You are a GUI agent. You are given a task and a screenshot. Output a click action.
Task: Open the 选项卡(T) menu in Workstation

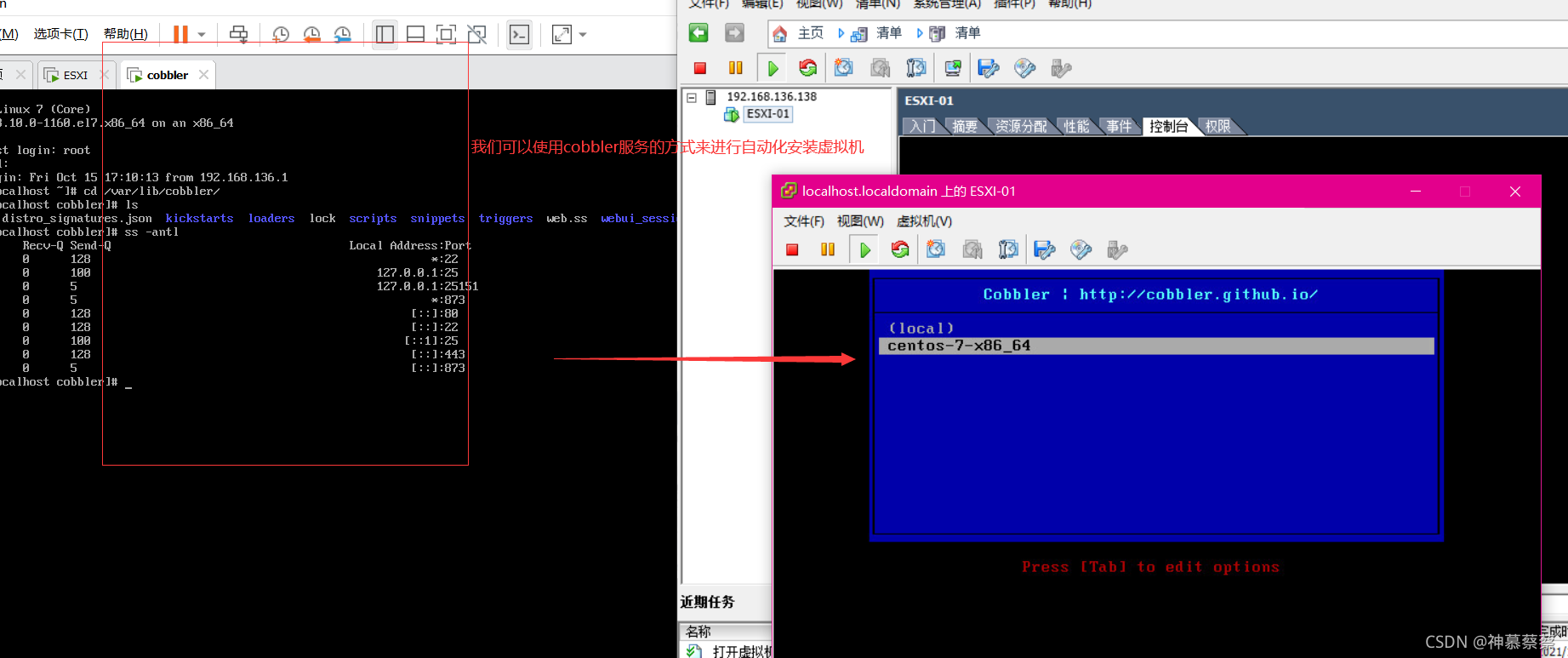tap(60, 34)
